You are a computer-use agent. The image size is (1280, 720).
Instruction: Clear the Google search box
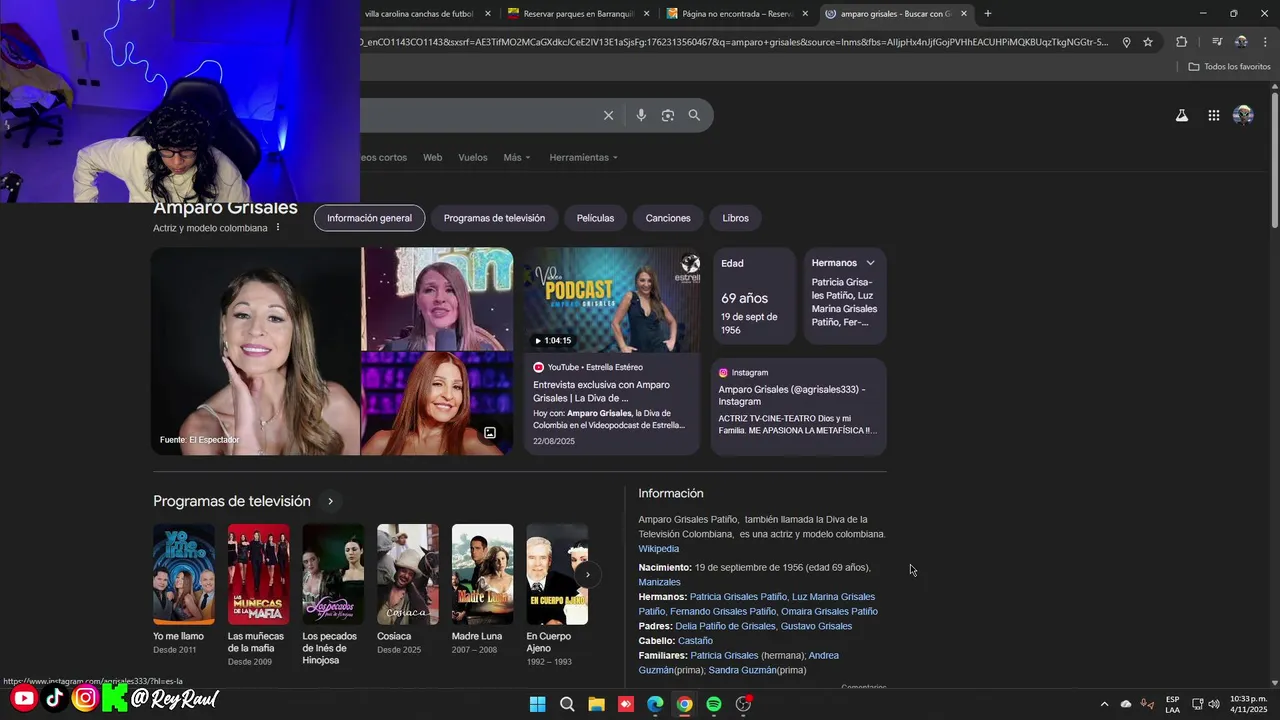coord(608,115)
